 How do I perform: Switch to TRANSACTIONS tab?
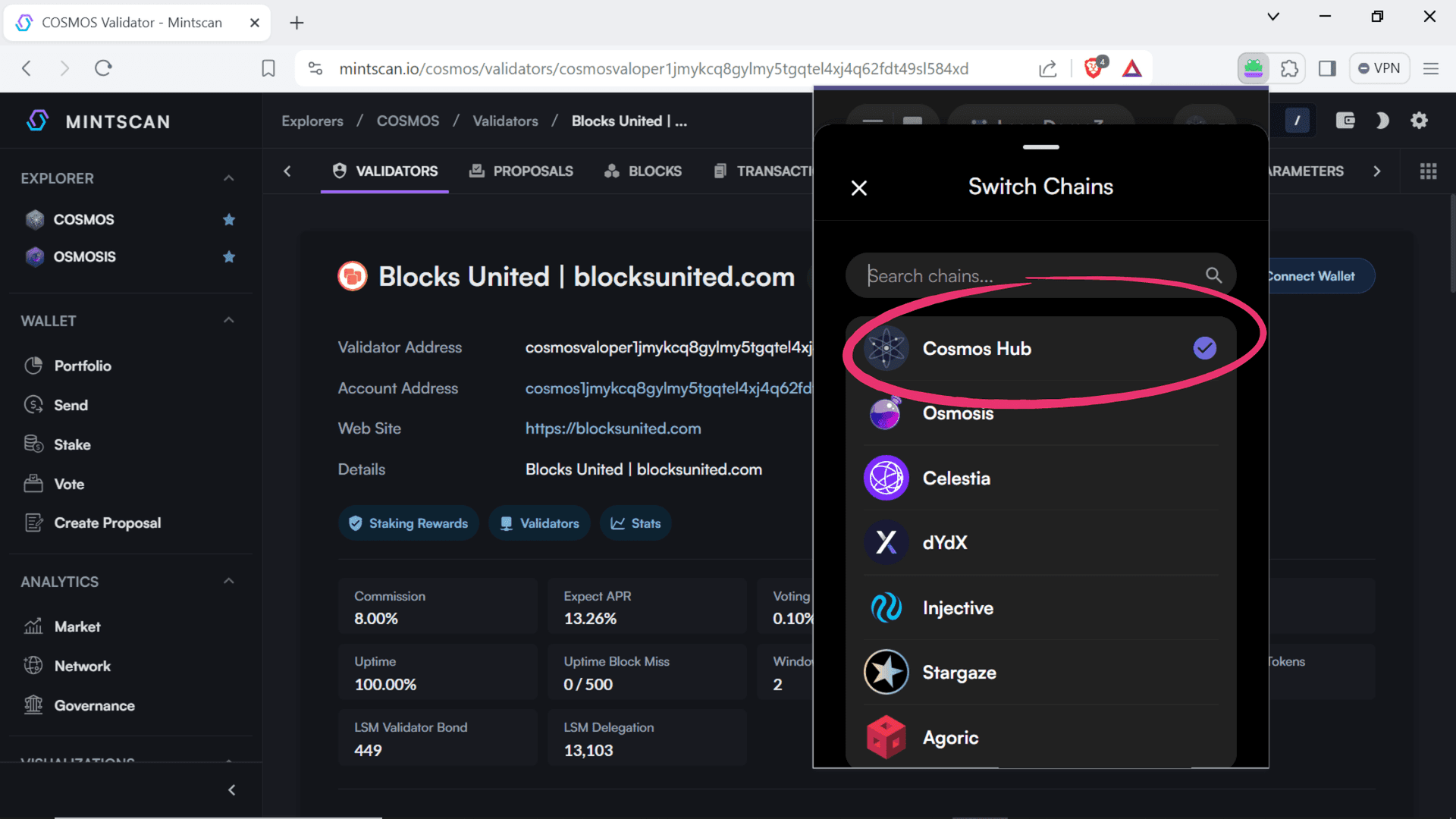762,171
